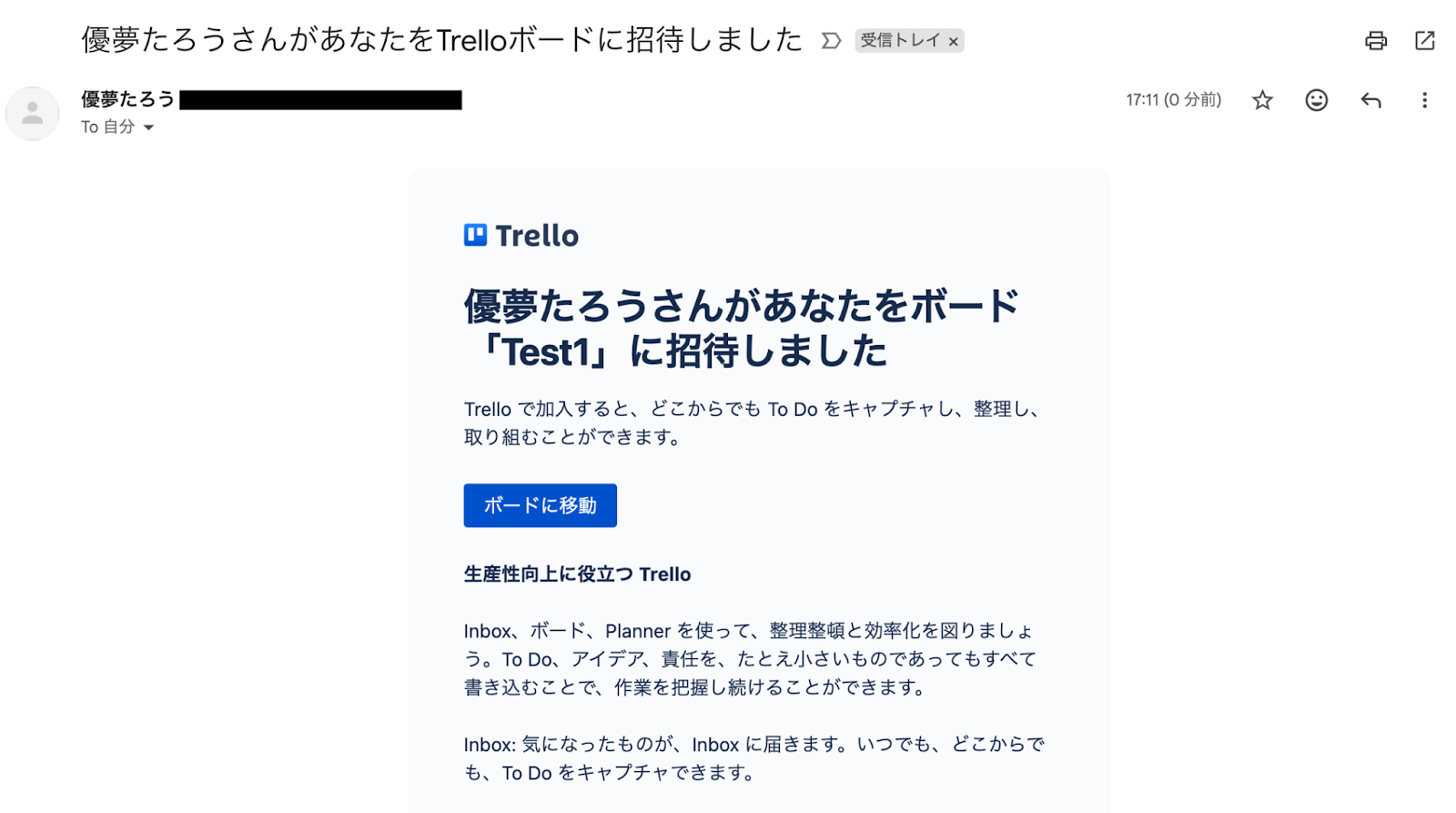1456x813 pixels.
Task: Click the 生産性向上に役立つ Trello heading
Action: click(577, 574)
